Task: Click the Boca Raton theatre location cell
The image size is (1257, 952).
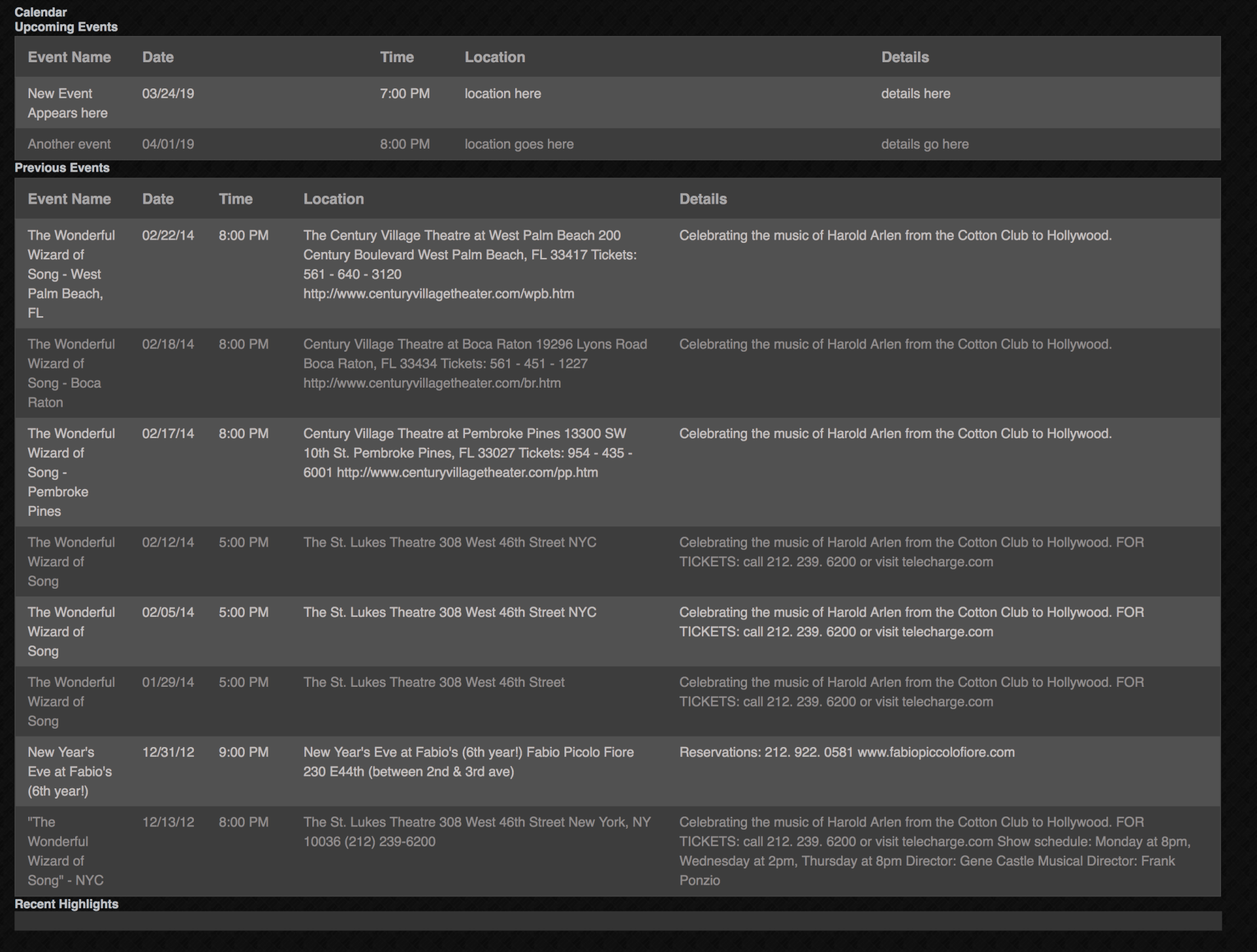Action: pyautogui.click(x=475, y=363)
